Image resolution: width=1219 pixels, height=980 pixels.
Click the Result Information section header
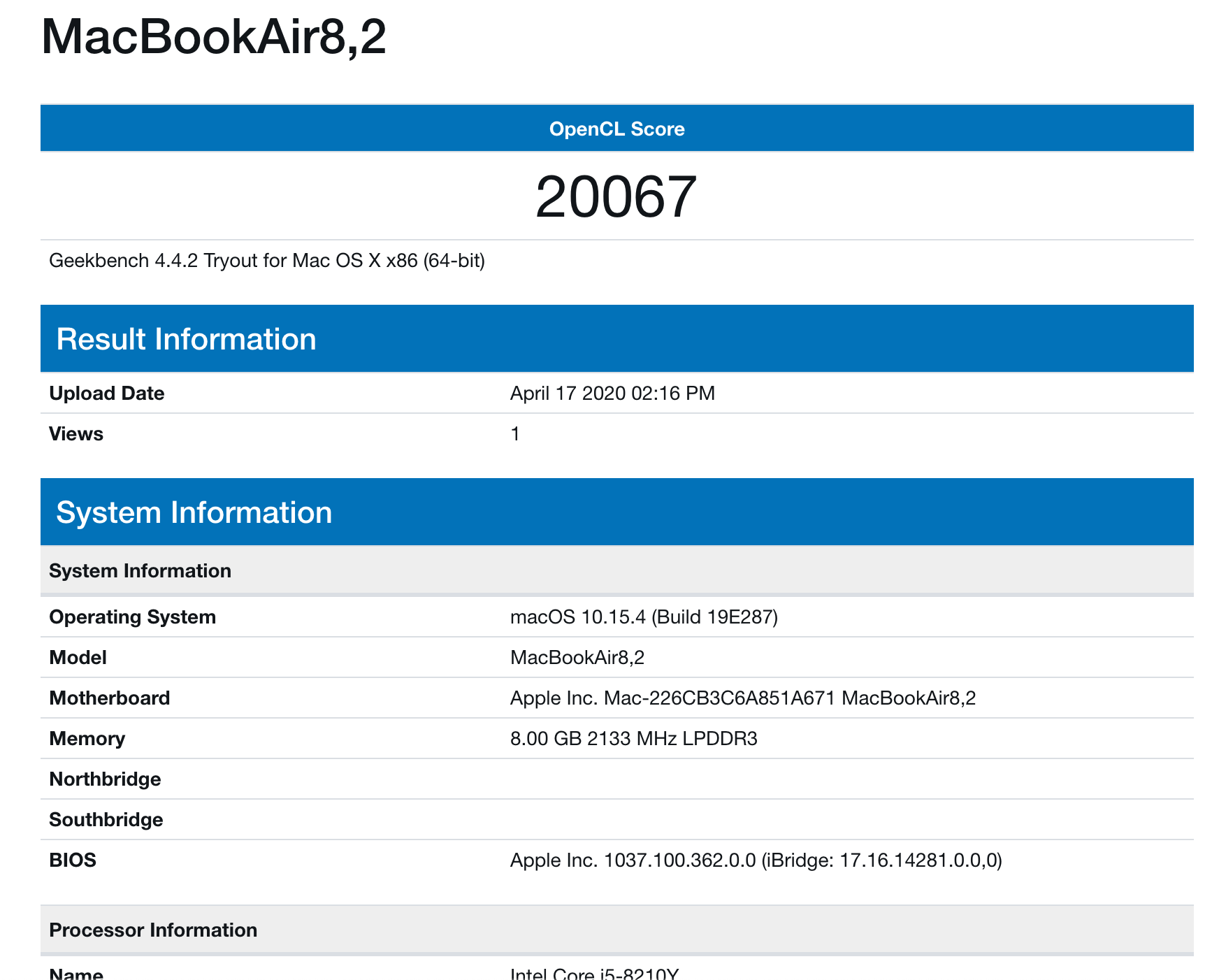pyautogui.click(x=617, y=338)
